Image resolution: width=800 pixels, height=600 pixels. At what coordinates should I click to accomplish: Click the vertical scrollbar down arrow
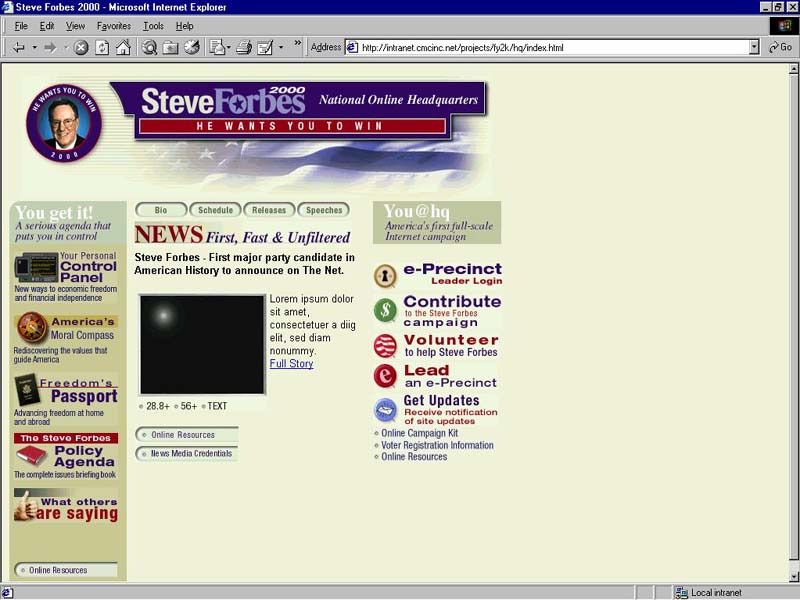[x=793, y=577]
